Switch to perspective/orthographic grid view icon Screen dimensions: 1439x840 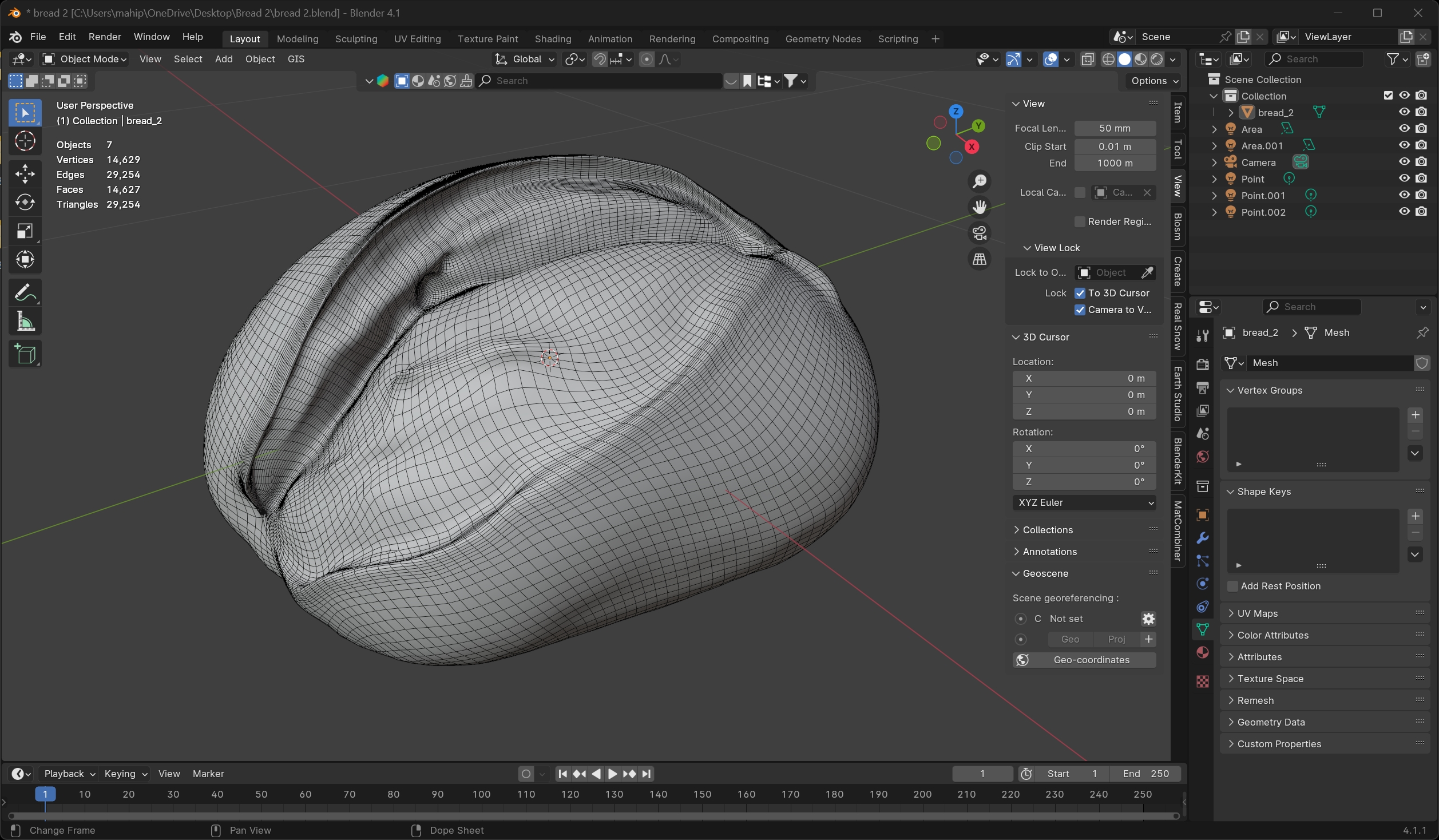980,259
